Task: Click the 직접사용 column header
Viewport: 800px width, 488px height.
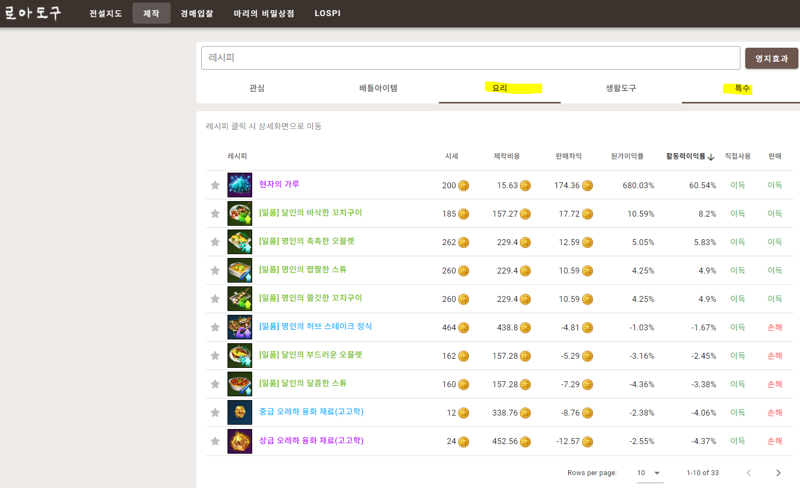Action: [737, 156]
